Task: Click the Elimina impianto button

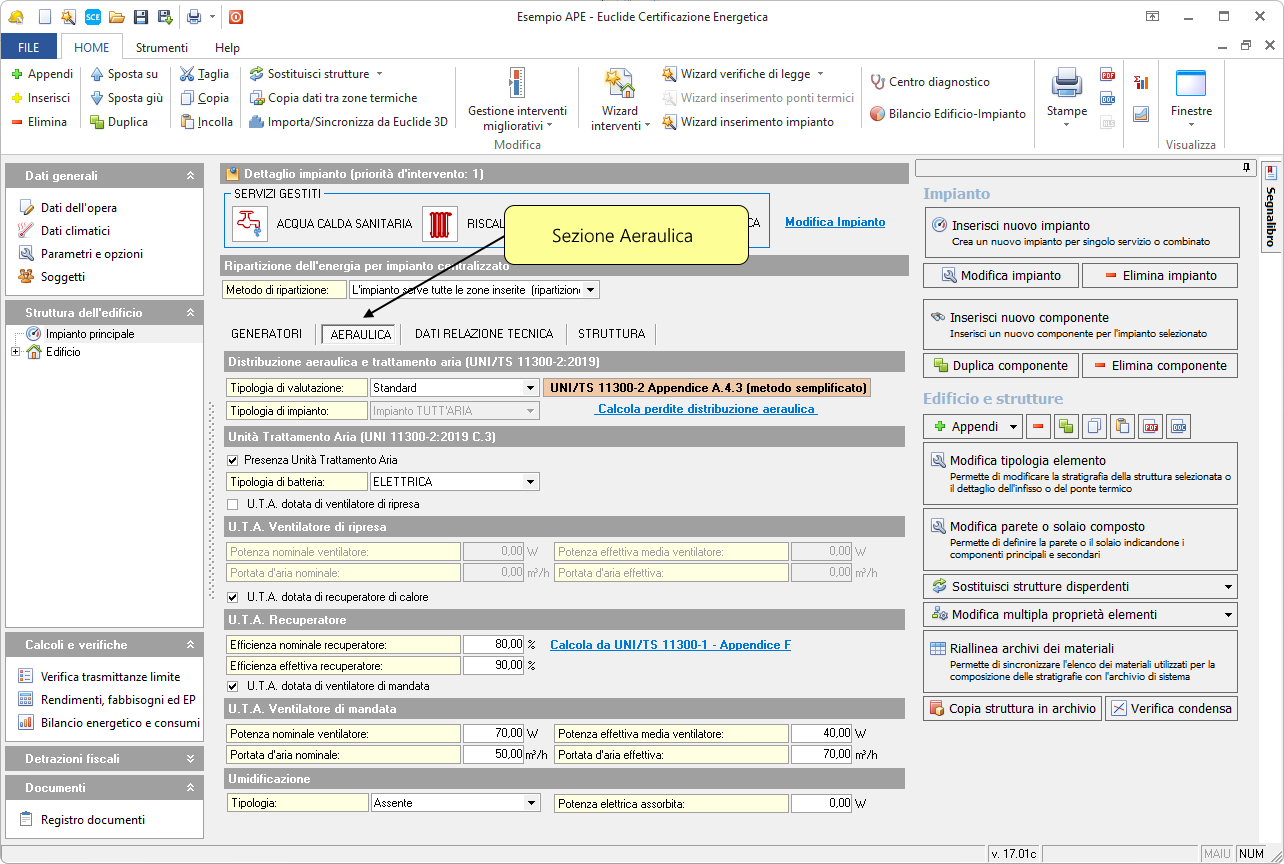Action: click(x=1160, y=275)
